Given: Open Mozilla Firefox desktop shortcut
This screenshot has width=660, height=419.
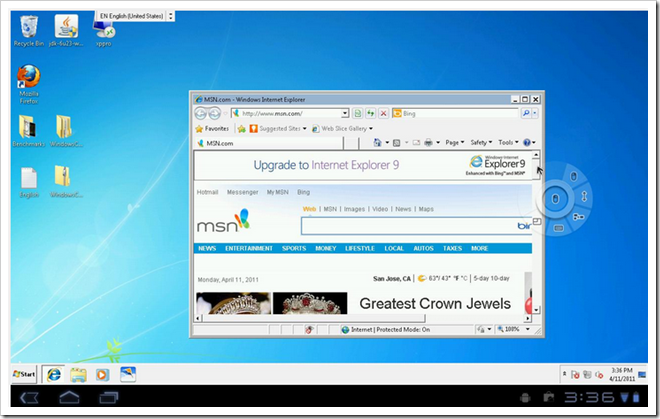Looking at the screenshot, I should tap(29, 84).
